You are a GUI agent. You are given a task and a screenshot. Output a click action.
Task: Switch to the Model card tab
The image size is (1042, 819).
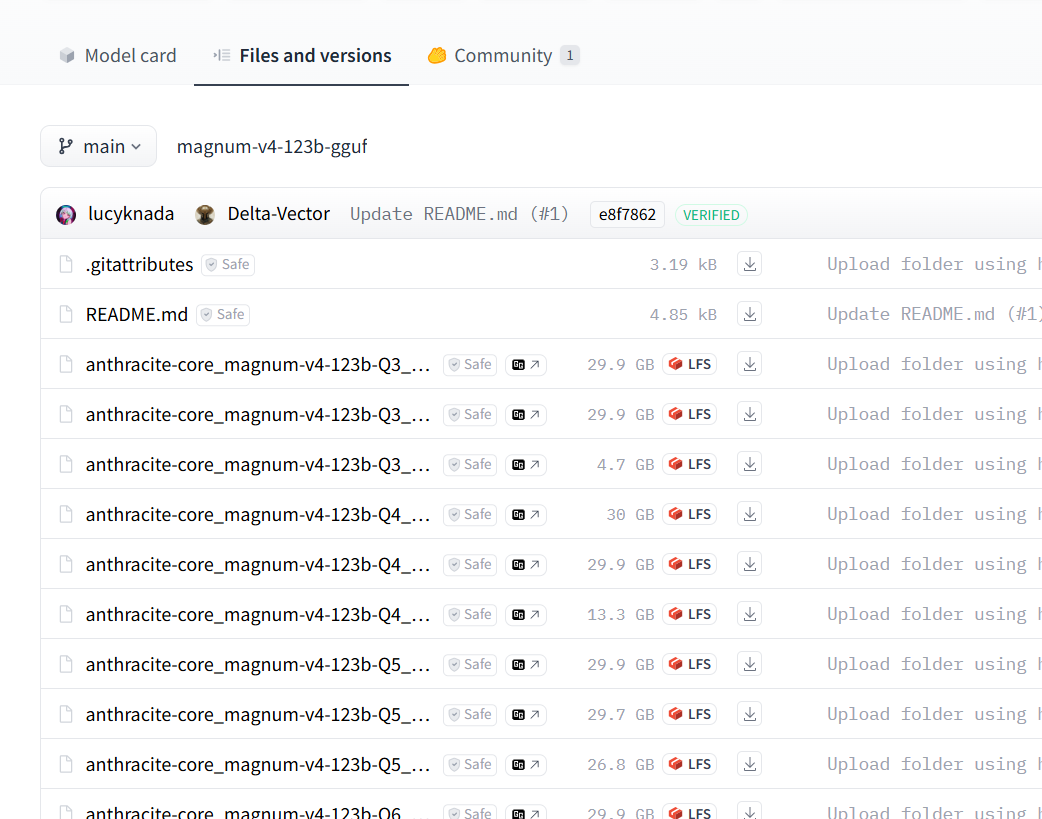(x=118, y=55)
